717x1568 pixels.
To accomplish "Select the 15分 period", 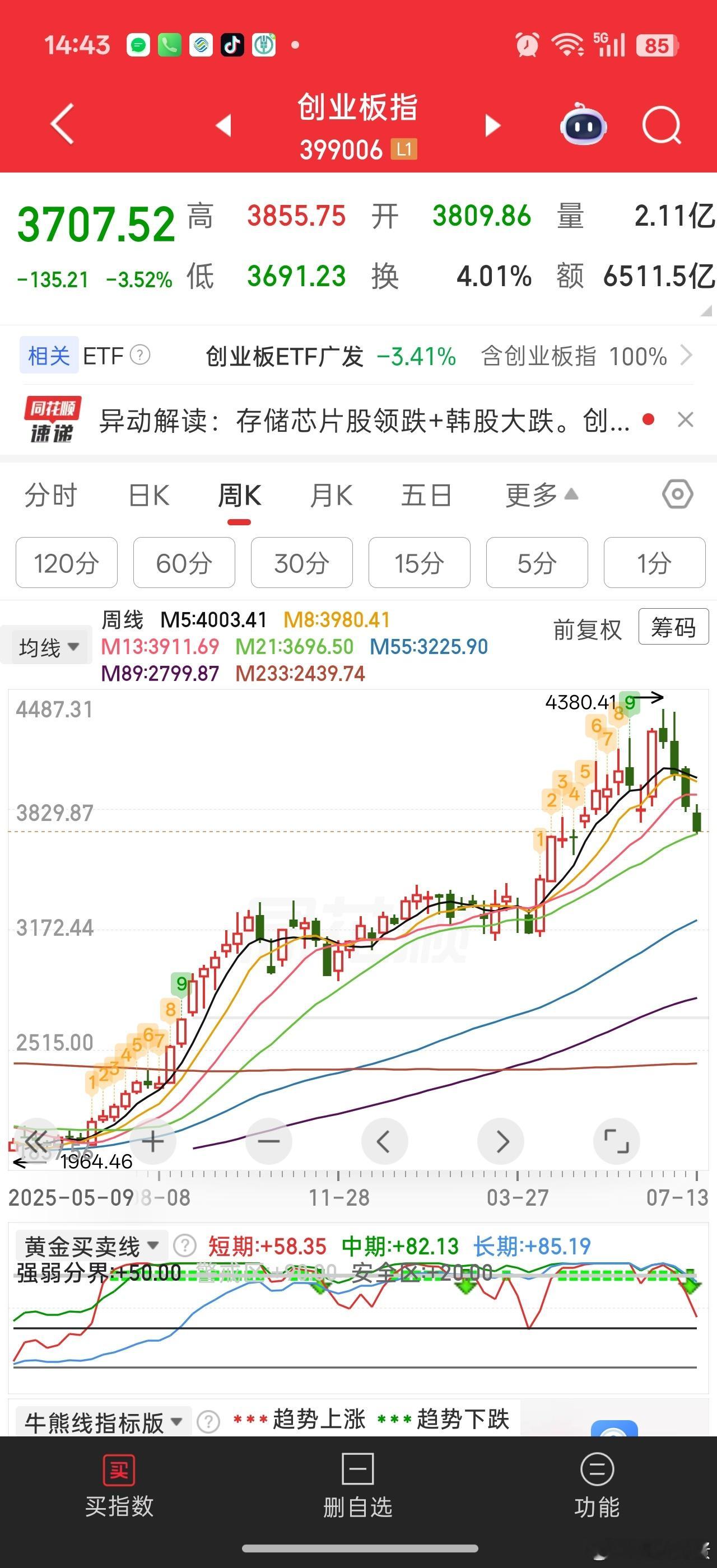I will 420,562.
